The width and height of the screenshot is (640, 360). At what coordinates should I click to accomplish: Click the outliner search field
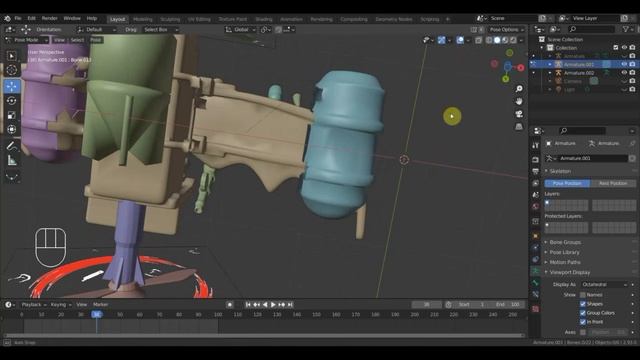tap(591, 29)
